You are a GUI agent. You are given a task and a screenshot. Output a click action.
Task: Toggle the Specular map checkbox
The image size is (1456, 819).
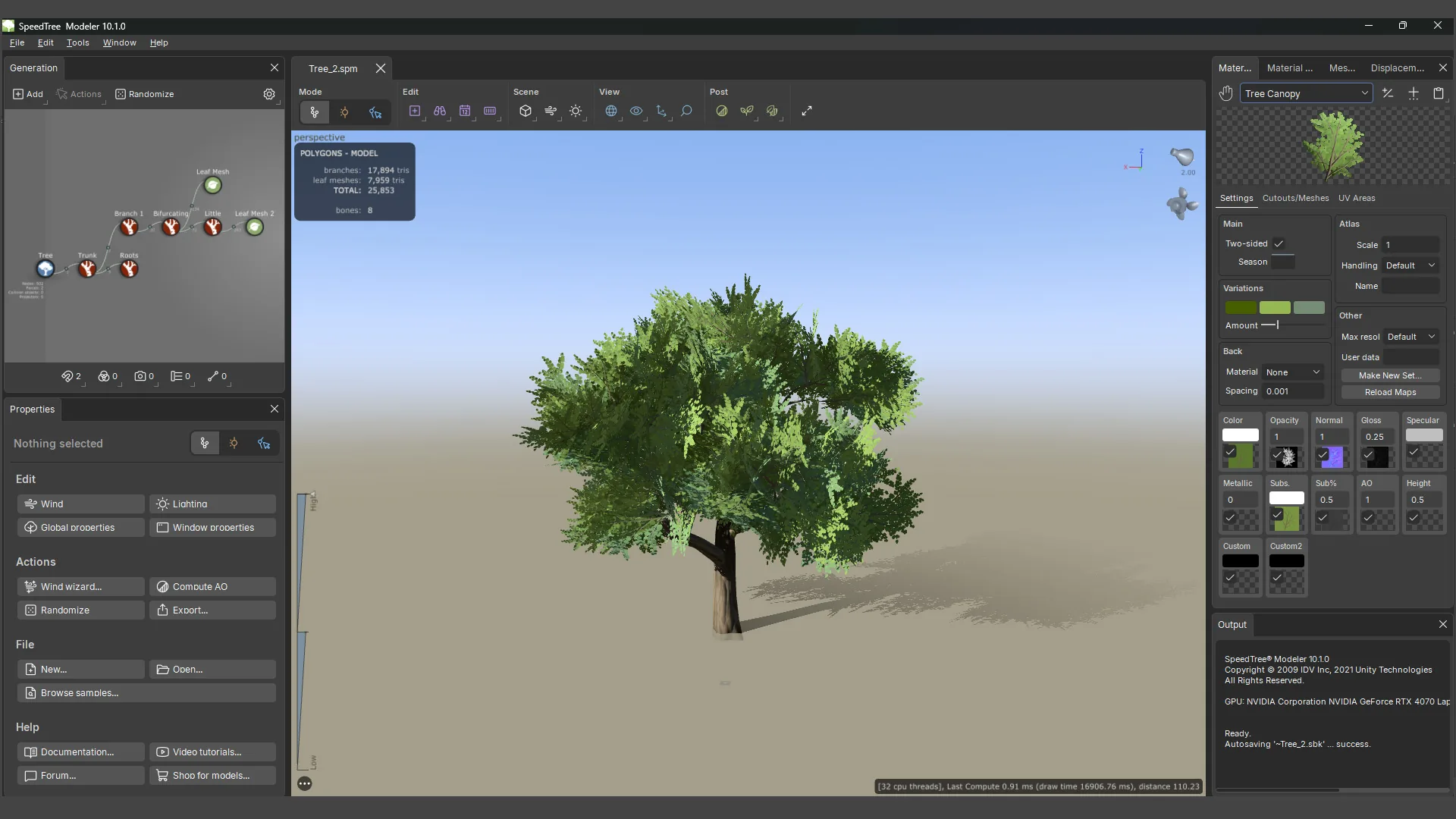pyautogui.click(x=1414, y=452)
